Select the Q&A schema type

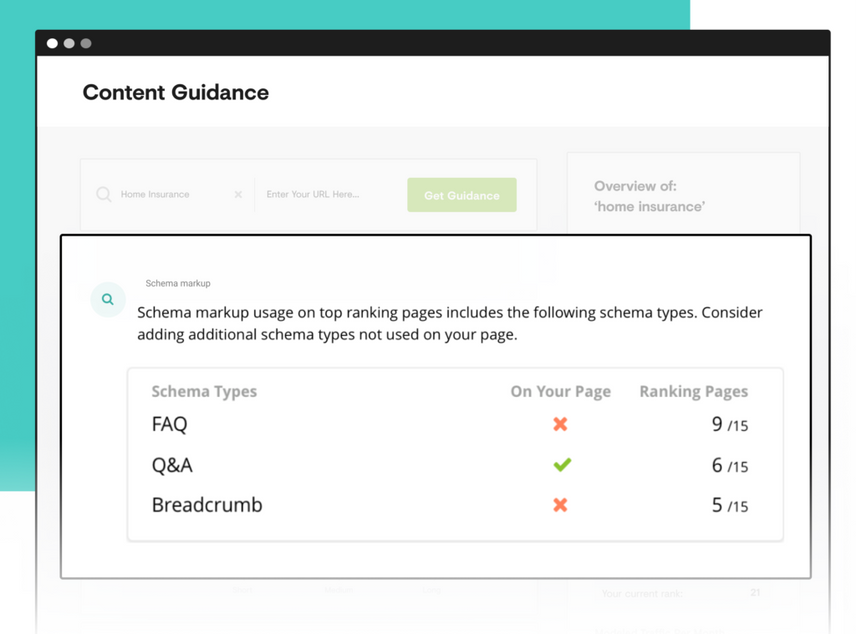click(172, 465)
